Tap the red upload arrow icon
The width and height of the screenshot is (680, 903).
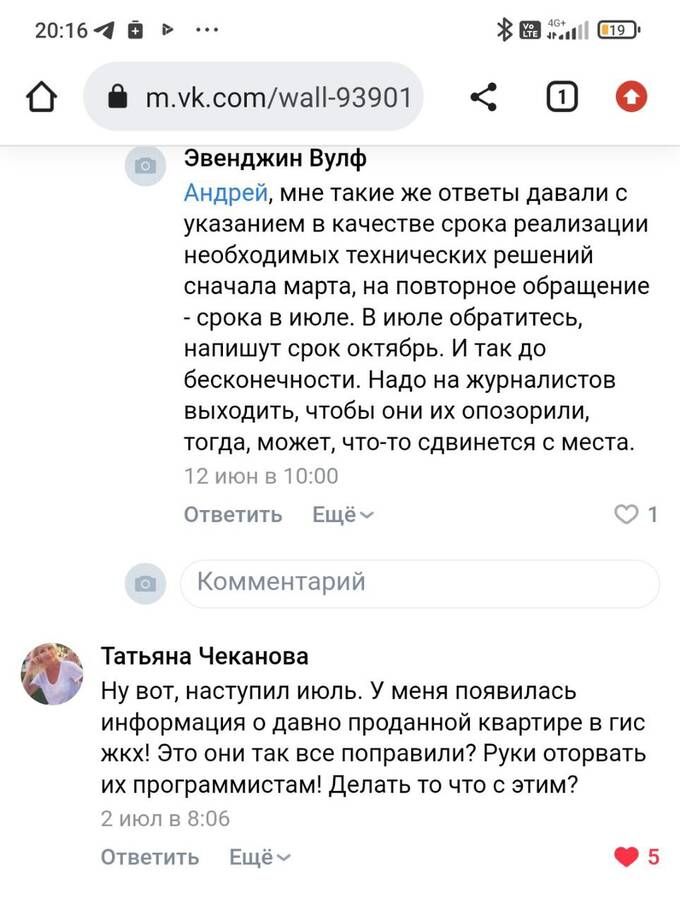coord(631,97)
